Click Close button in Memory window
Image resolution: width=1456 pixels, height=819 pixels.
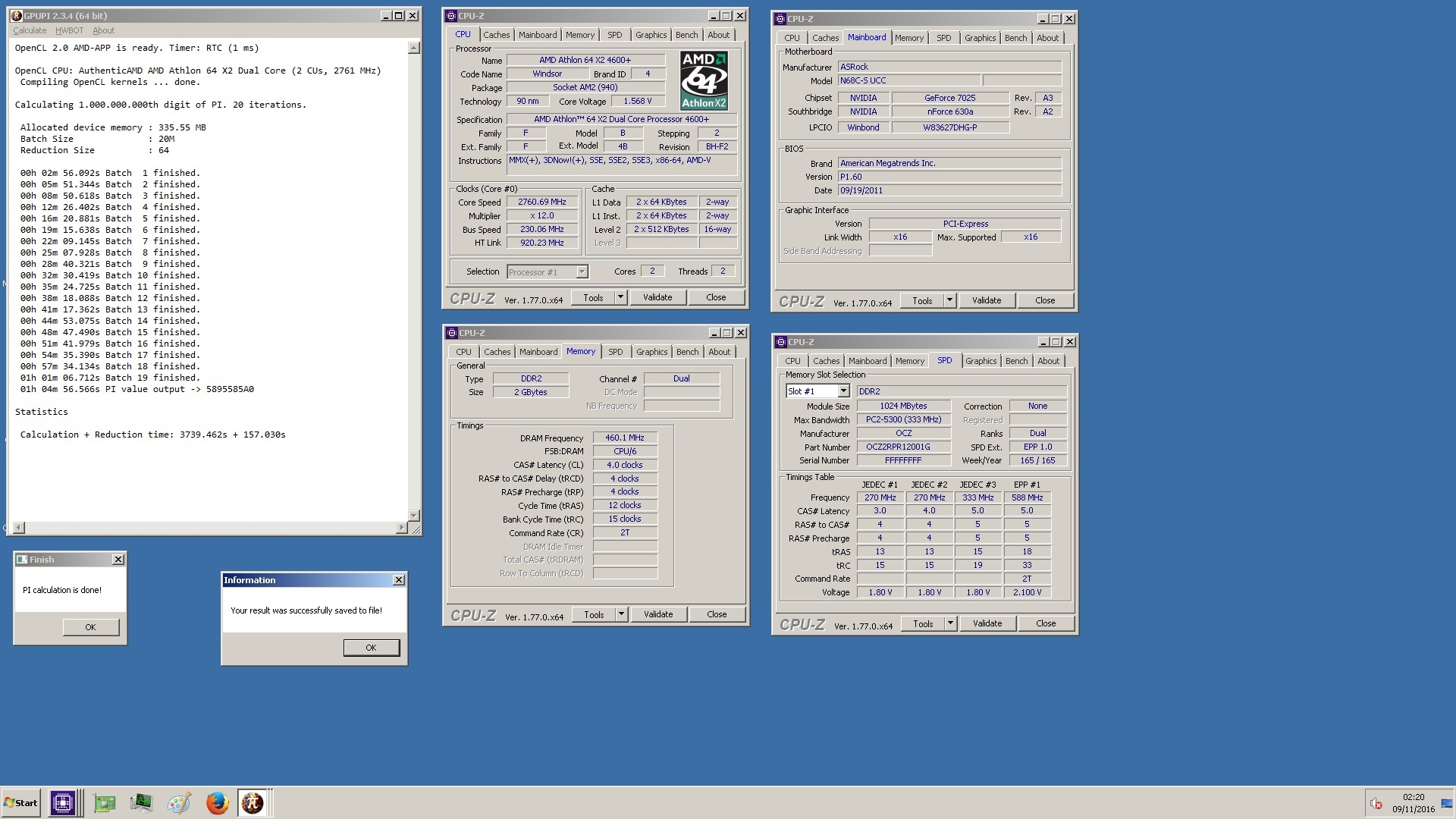coord(717,614)
